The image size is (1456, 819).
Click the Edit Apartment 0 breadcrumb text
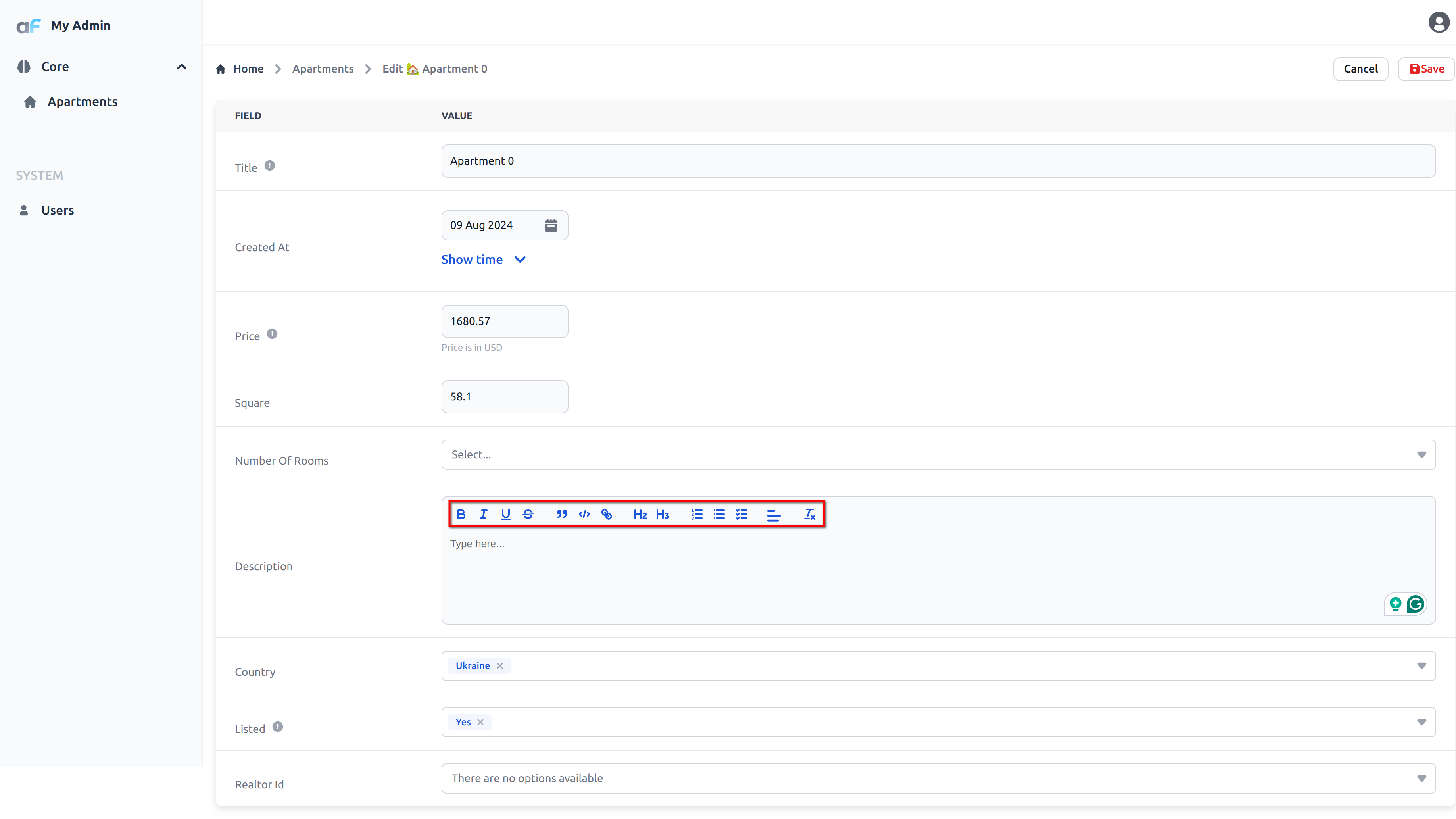(x=435, y=69)
